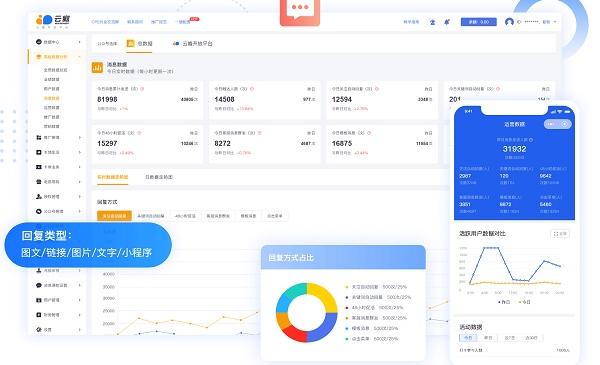Switch to the 云朵开放平台 tab
The image size is (600, 365).
(192, 44)
